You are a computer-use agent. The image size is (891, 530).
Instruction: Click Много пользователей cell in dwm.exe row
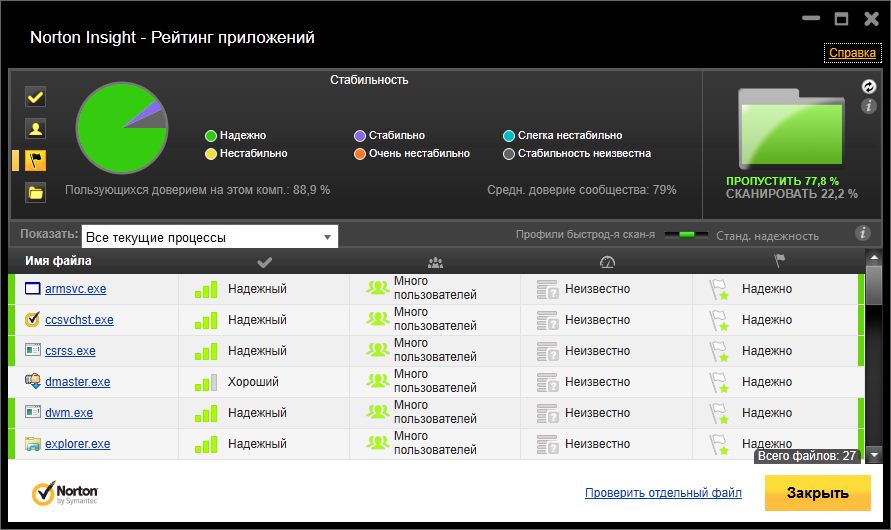[435, 412]
